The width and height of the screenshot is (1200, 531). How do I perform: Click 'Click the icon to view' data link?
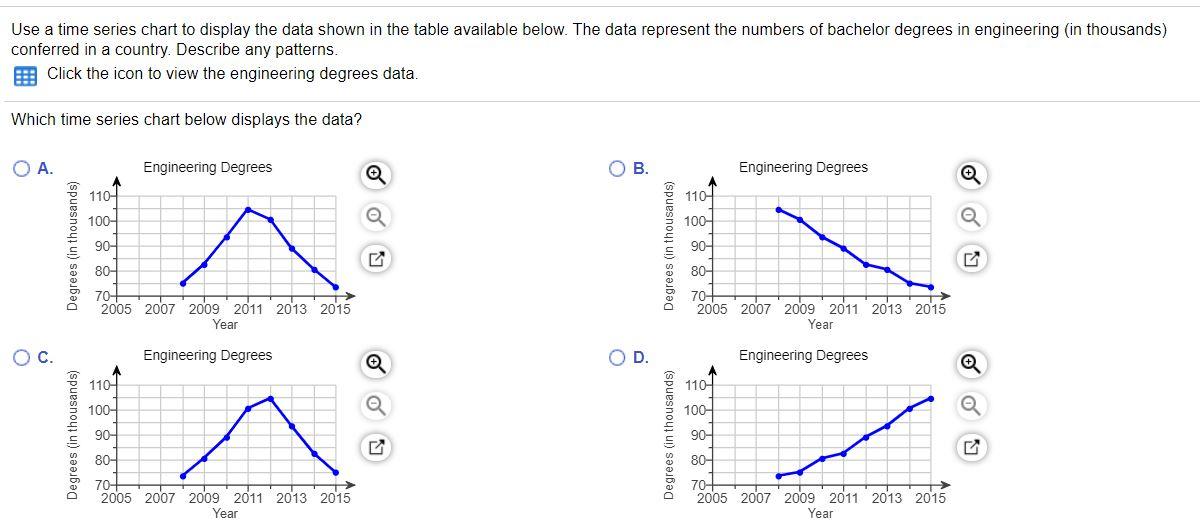[x=233, y=74]
